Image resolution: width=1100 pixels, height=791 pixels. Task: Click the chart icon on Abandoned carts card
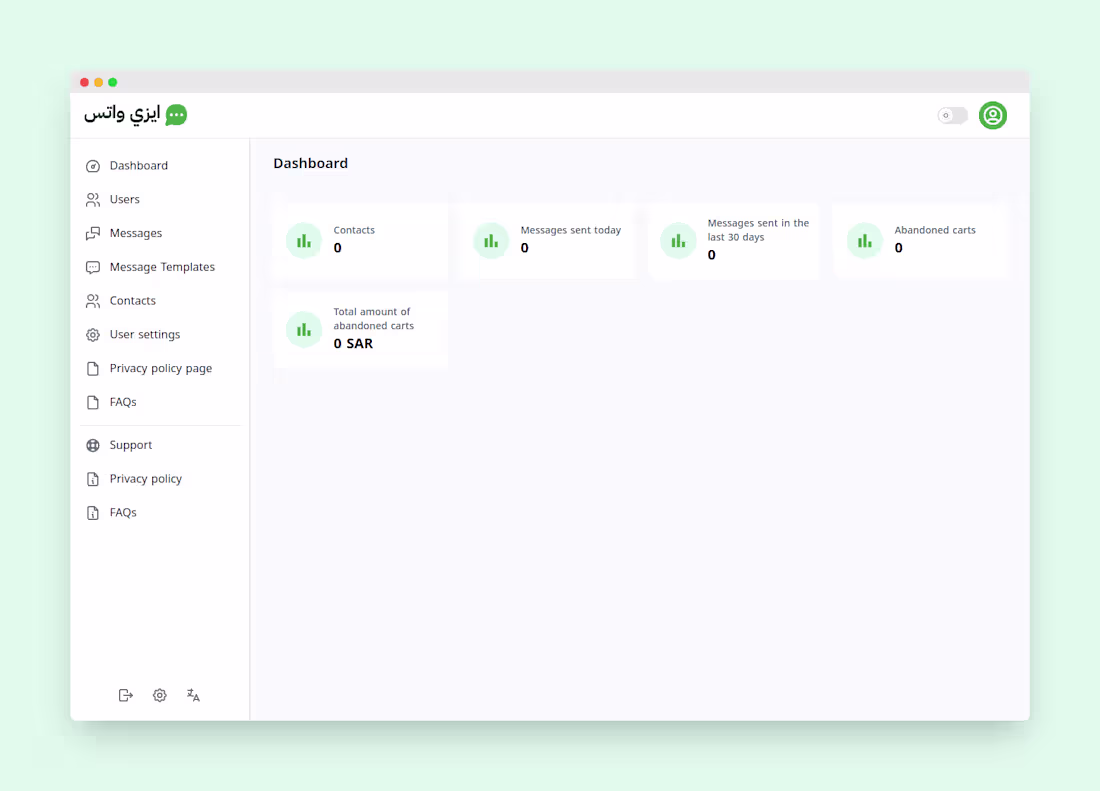(x=864, y=240)
